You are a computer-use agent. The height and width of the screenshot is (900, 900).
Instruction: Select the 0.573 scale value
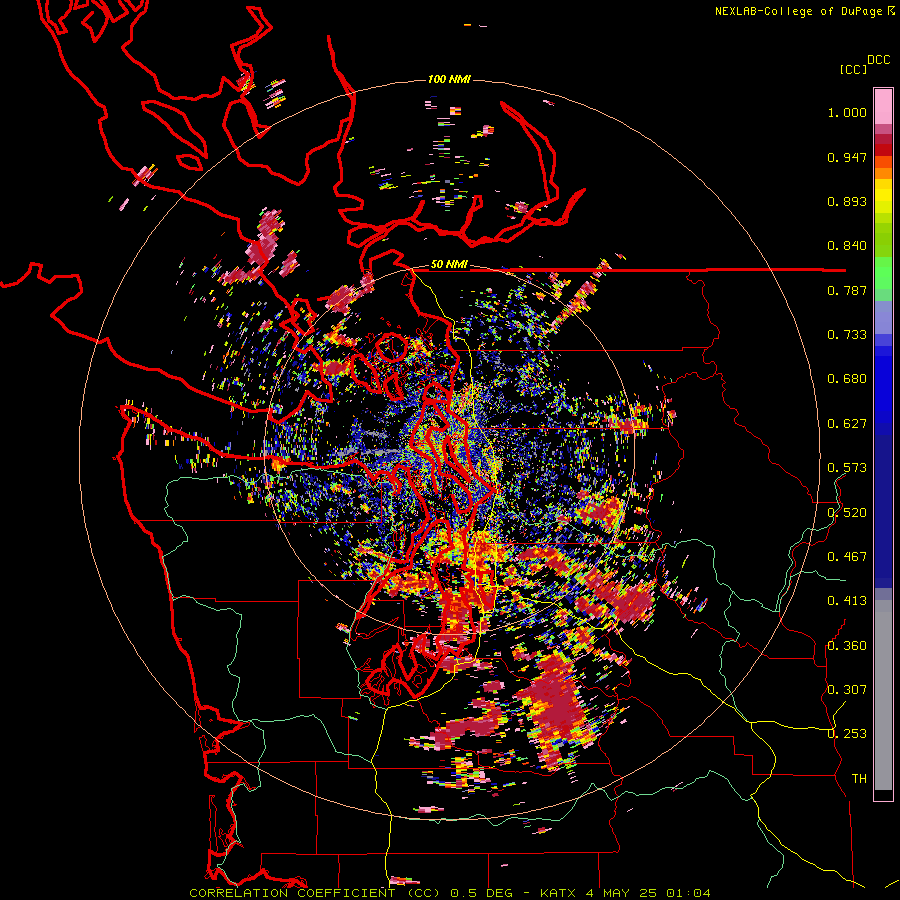(847, 468)
